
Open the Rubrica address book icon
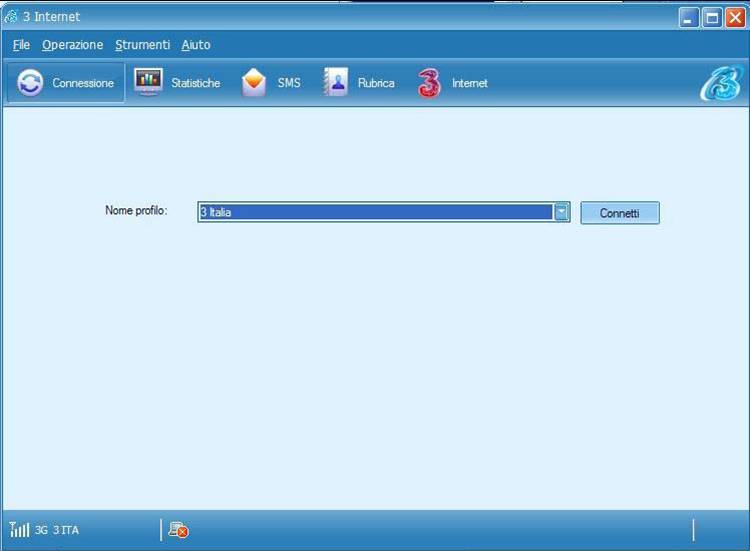pyautogui.click(x=335, y=83)
